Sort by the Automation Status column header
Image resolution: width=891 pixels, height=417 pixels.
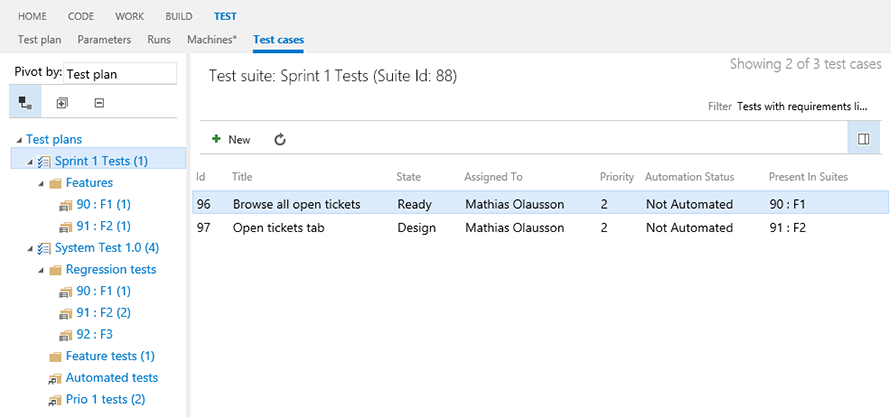pos(689,177)
